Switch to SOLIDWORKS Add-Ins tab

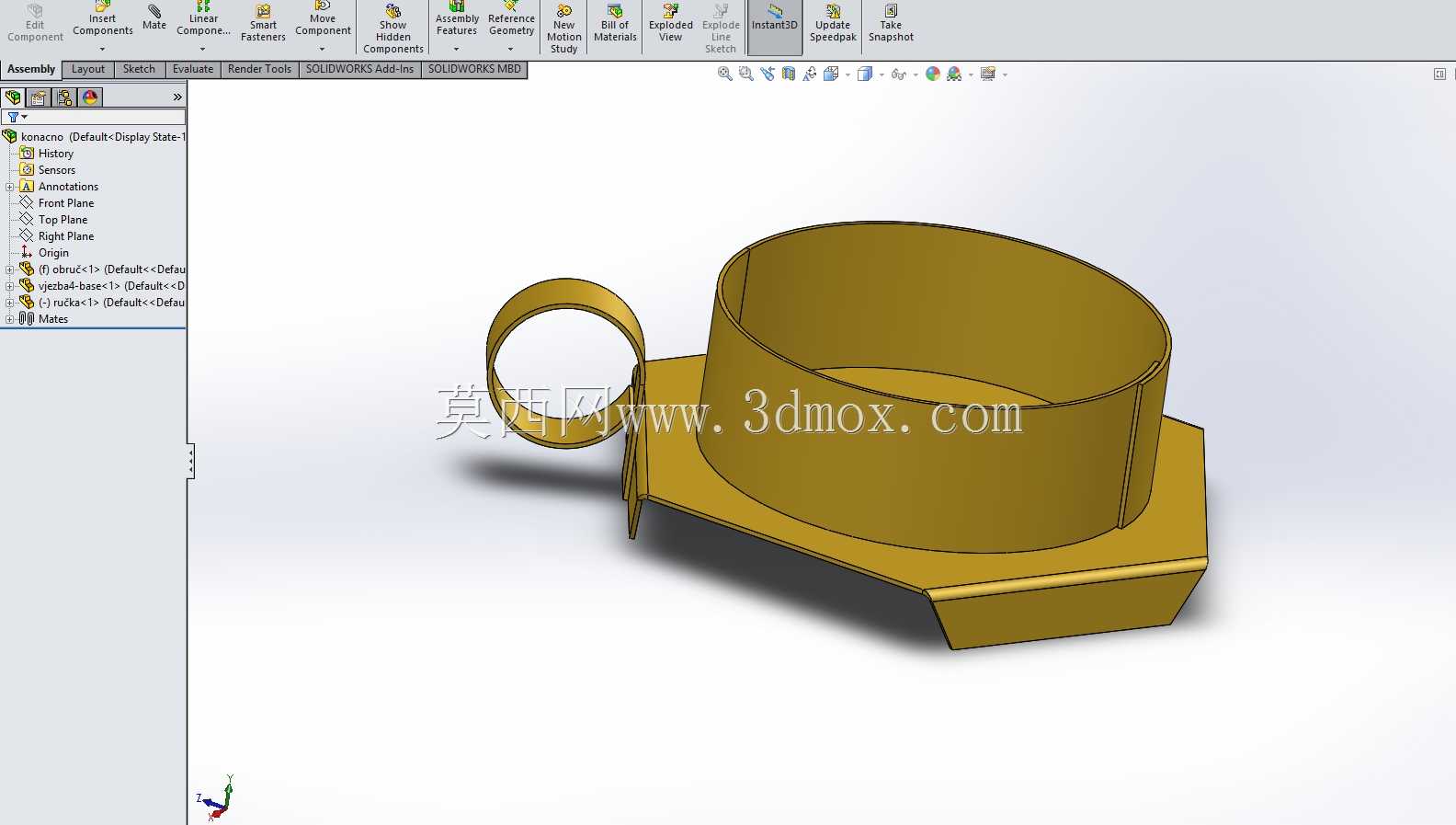pyautogui.click(x=359, y=69)
